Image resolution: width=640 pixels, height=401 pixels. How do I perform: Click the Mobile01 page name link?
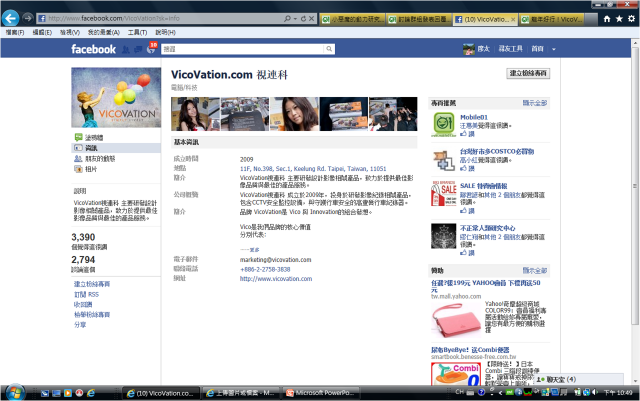474,117
